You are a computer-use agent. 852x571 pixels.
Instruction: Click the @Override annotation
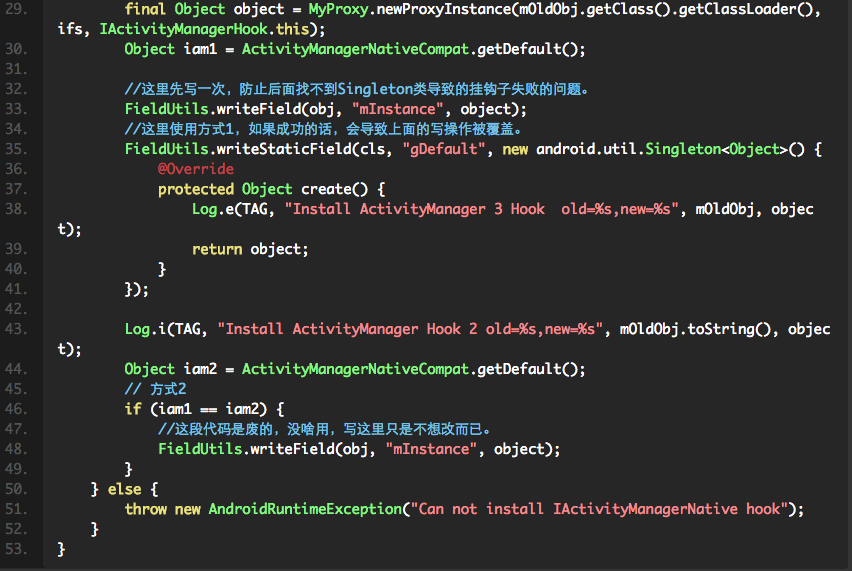pyautogui.click(x=196, y=169)
